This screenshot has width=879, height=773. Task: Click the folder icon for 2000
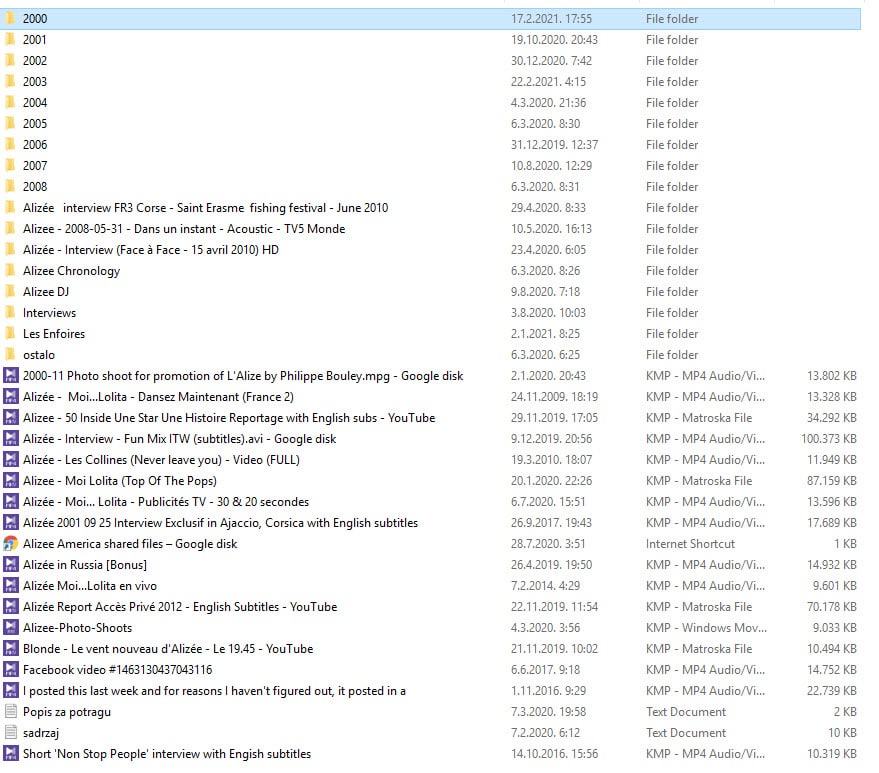pyautogui.click(x=10, y=18)
